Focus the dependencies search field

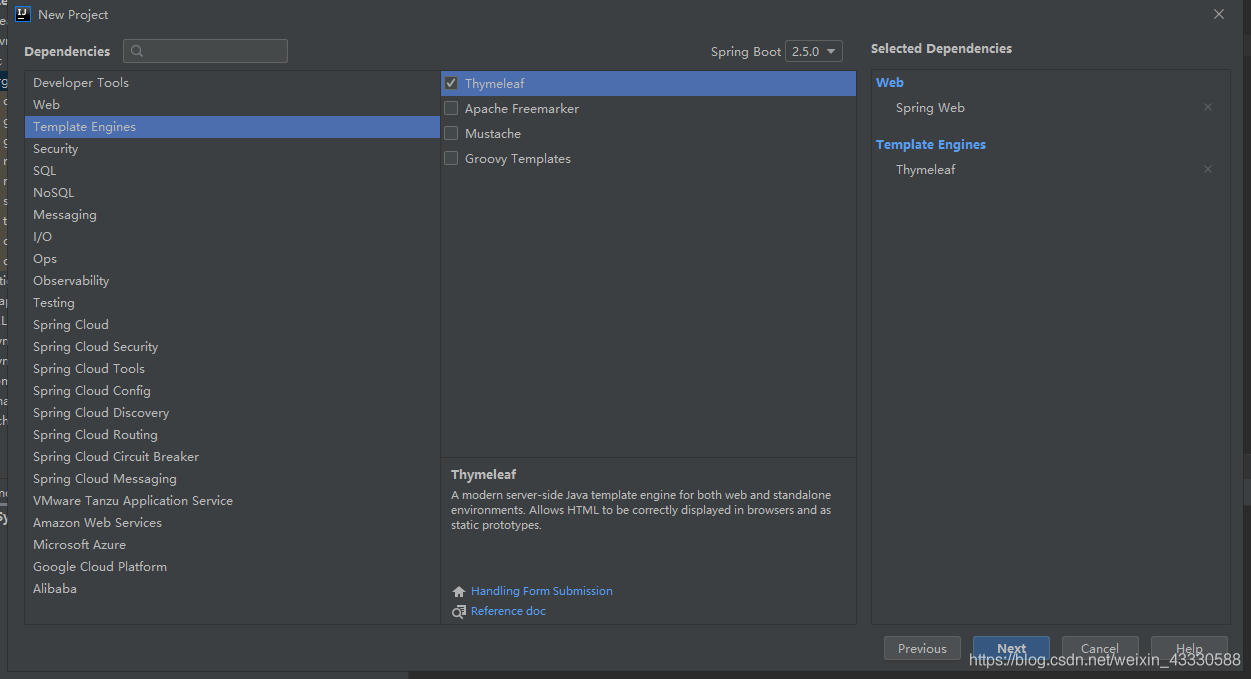pyautogui.click(x=205, y=51)
